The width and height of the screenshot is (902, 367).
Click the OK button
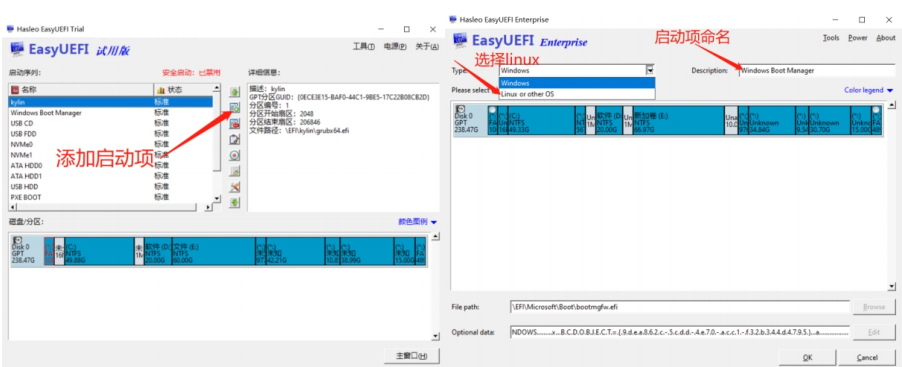click(808, 357)
